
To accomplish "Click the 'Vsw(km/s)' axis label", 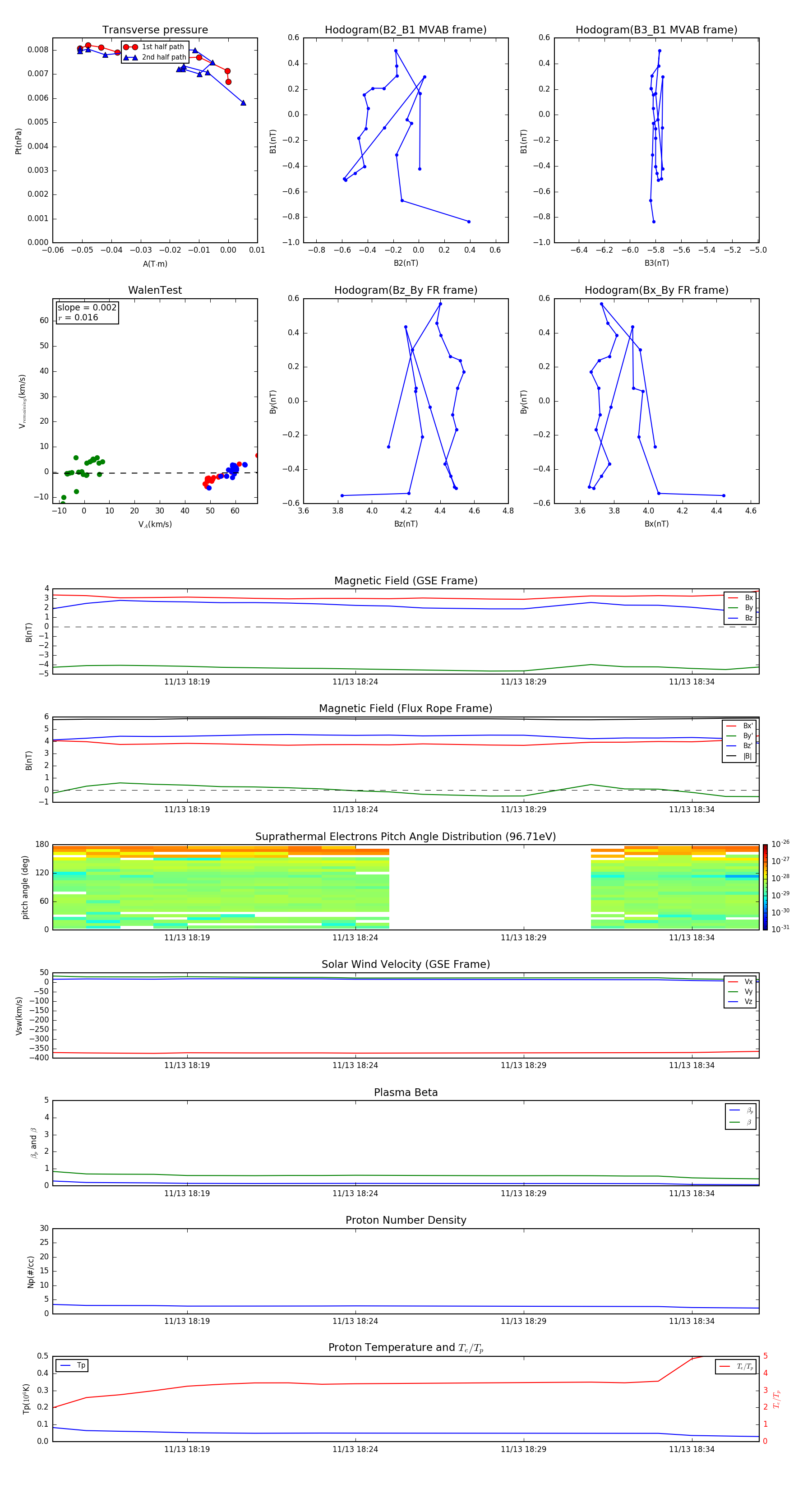I will click(18, 1016).
